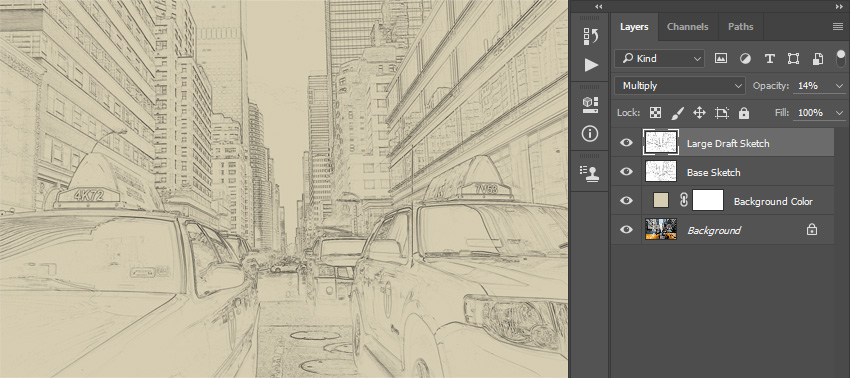Click the Base Sketch layer name

click(x=713, y=172)
